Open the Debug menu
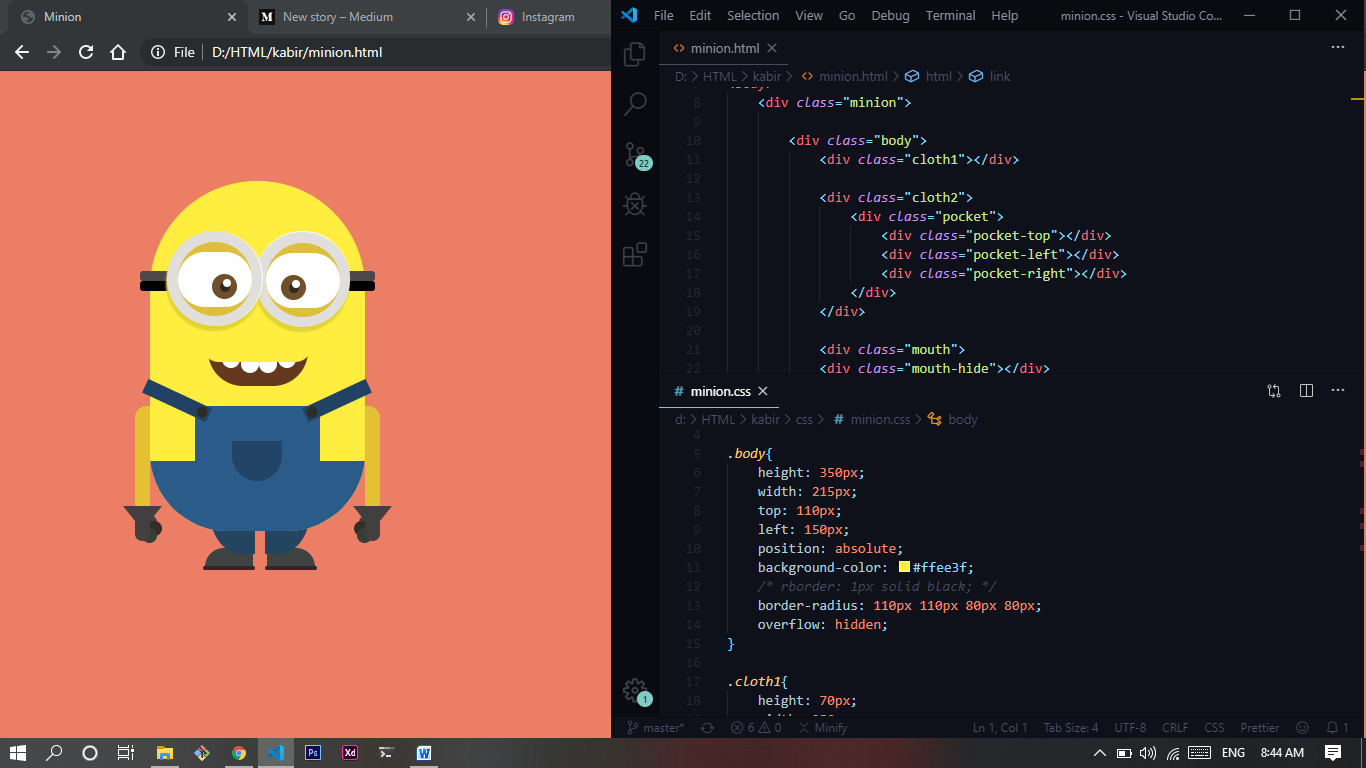1366x768 pixels. click(891, 16)
